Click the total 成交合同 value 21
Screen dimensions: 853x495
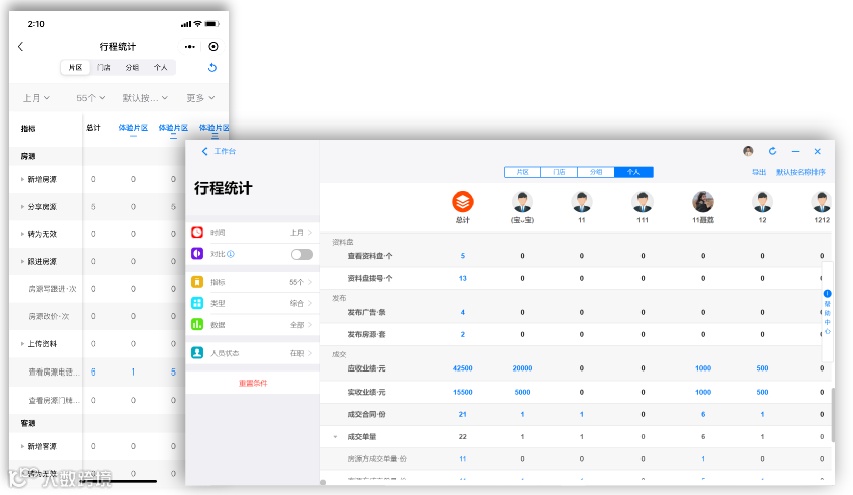(462, 414)
